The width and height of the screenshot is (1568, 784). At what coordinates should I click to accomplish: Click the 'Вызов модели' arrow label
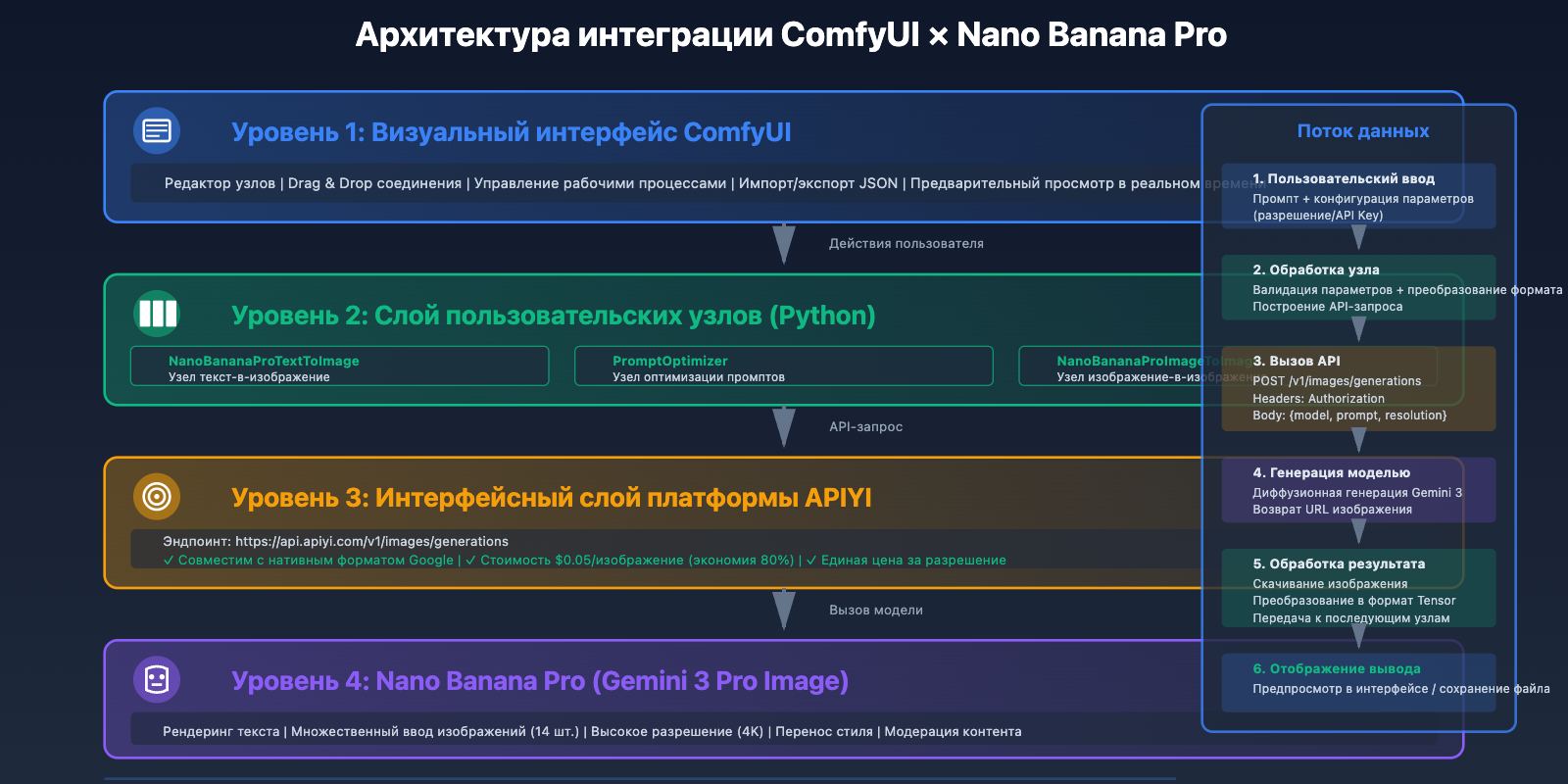click(876, 611)
